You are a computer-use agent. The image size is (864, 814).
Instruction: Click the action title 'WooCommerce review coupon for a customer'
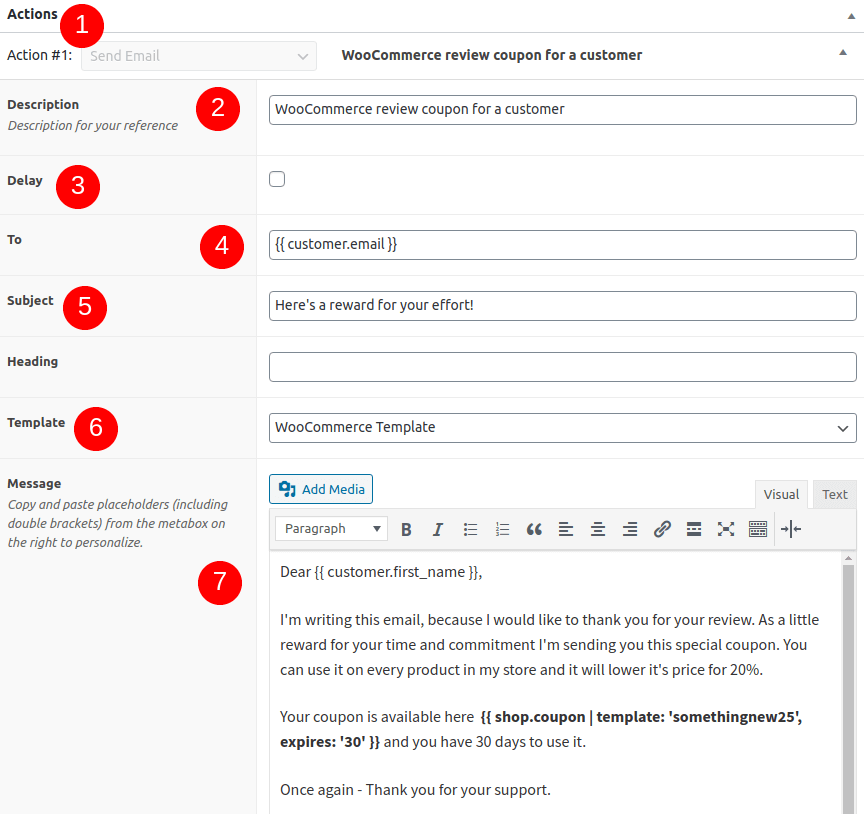click(492, 55)
